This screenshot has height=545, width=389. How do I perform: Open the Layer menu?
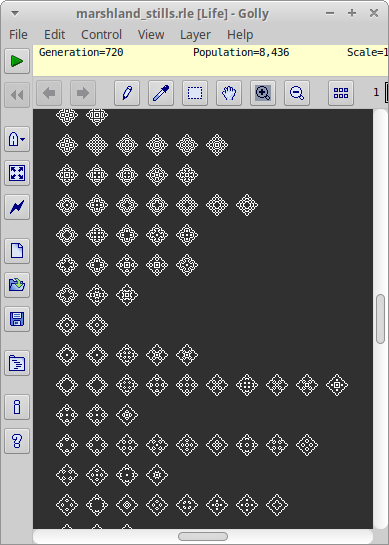[195, 34]
